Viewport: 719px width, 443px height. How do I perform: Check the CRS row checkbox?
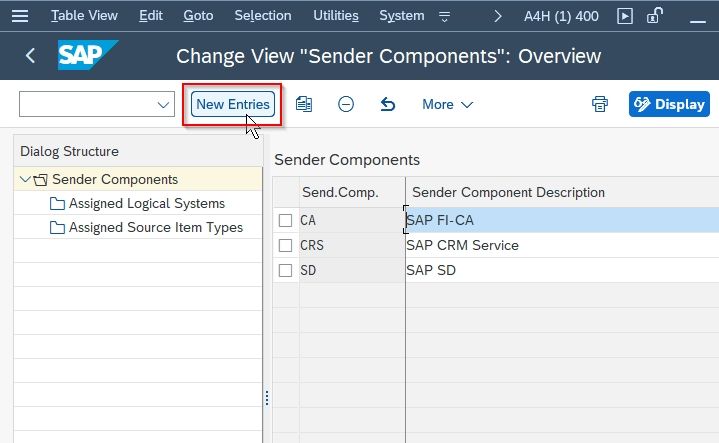(x=285, y=245)
